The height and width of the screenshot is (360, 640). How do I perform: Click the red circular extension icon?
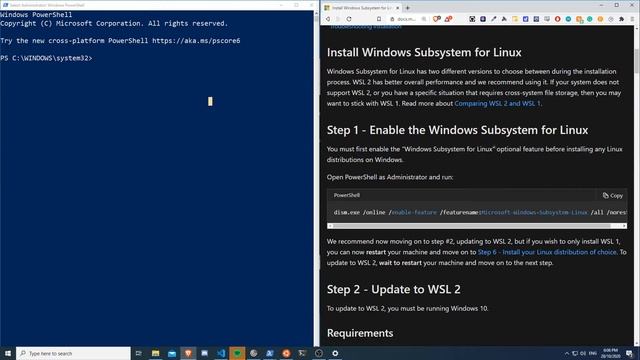(x=557, y=19)
